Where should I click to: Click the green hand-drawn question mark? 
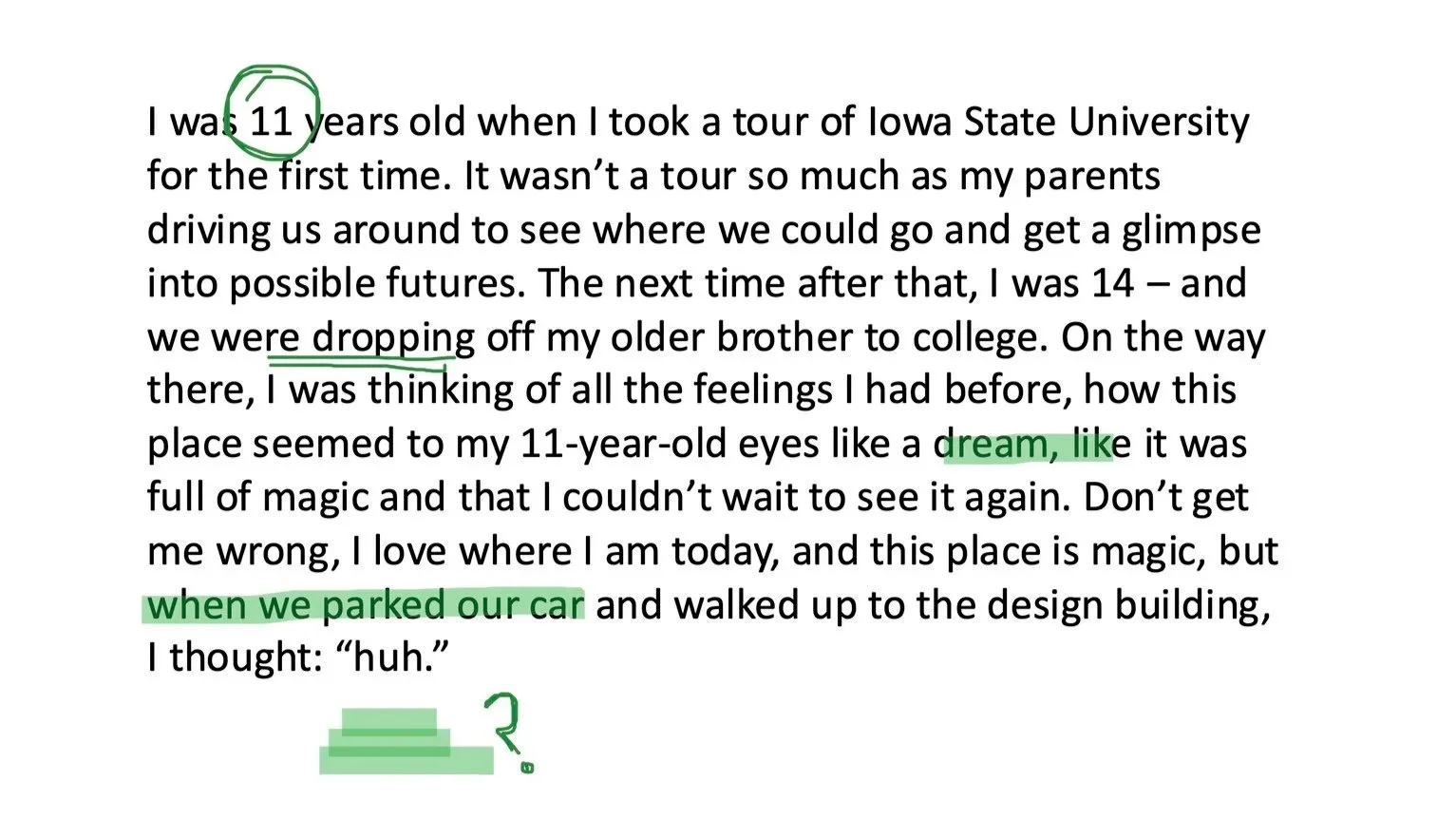point(505,723)
